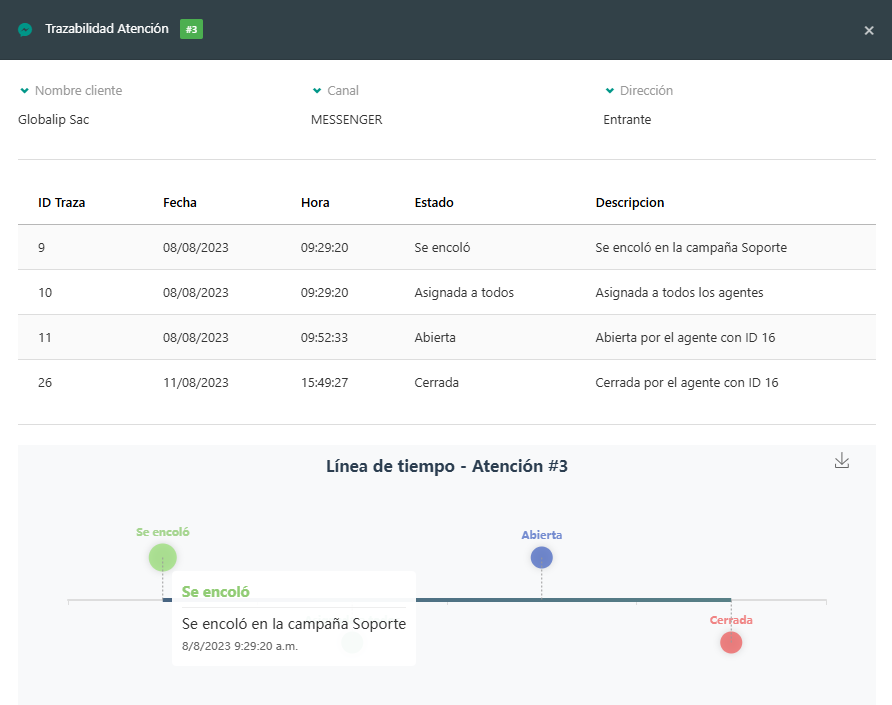892x705 pixels.
Task: Select the Asignada a todos row
Action: (x=446, y=292)
